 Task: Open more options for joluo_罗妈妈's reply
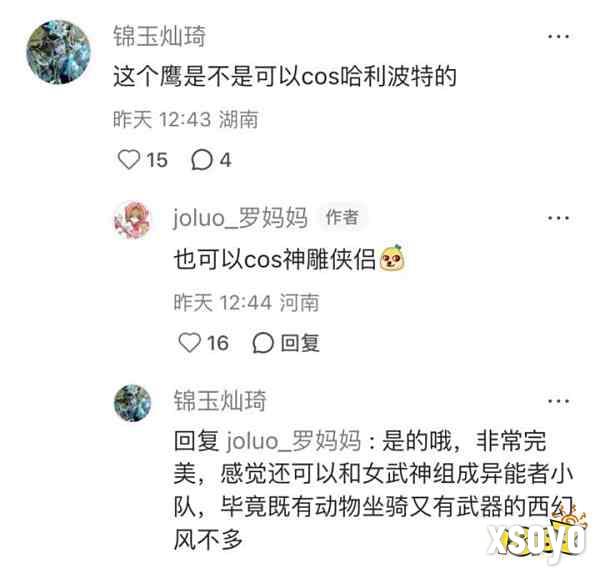click(558, 218)
